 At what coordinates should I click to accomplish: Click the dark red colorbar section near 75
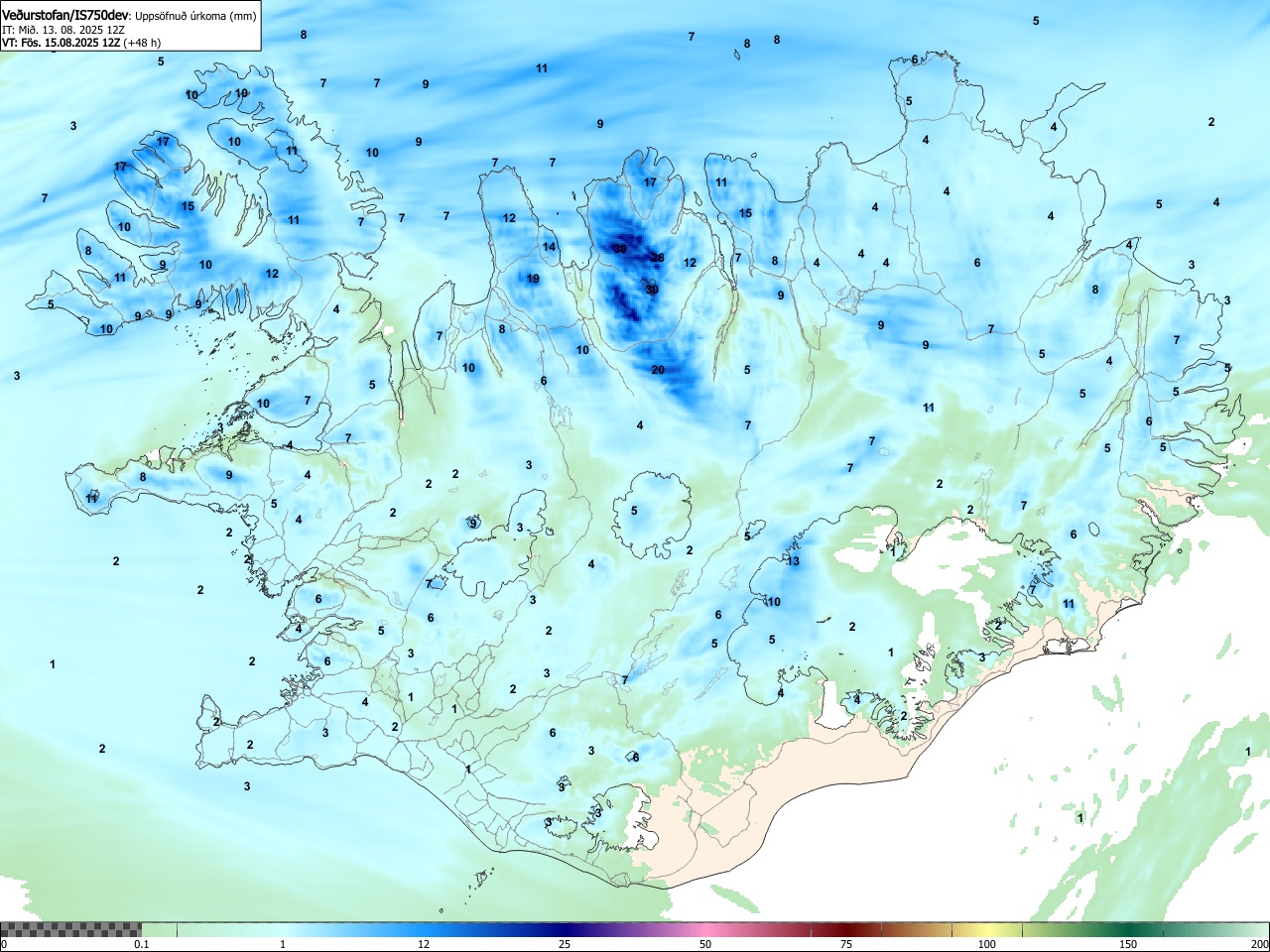846,929
